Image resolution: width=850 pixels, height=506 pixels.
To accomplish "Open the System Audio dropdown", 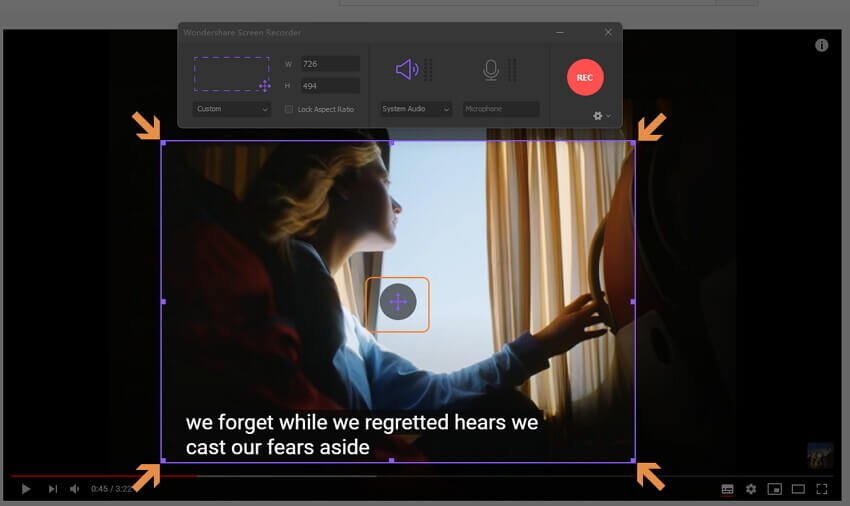I will pos(415,109).
